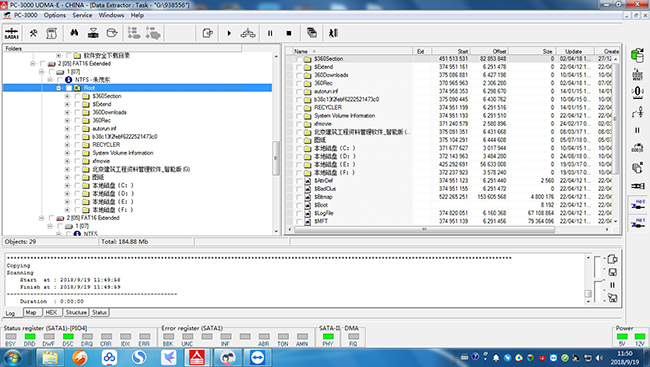Image resolution: width=650 pixels, height=367 pixels.
Task: Tick the checkbox for the Root folder
Action: pos(69,88)
